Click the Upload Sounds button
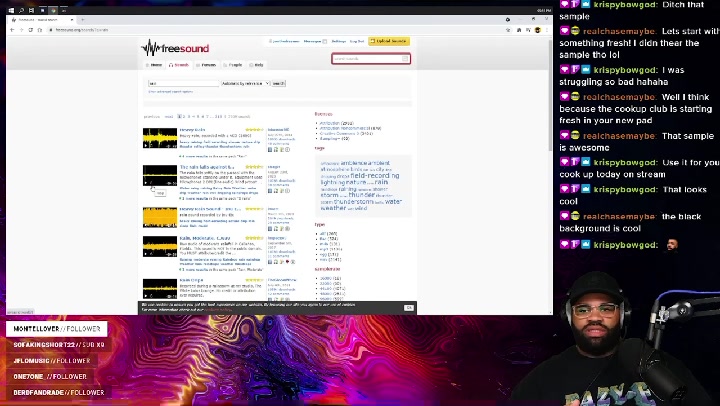Screen dimensions: 720x406 pos(388,41)
